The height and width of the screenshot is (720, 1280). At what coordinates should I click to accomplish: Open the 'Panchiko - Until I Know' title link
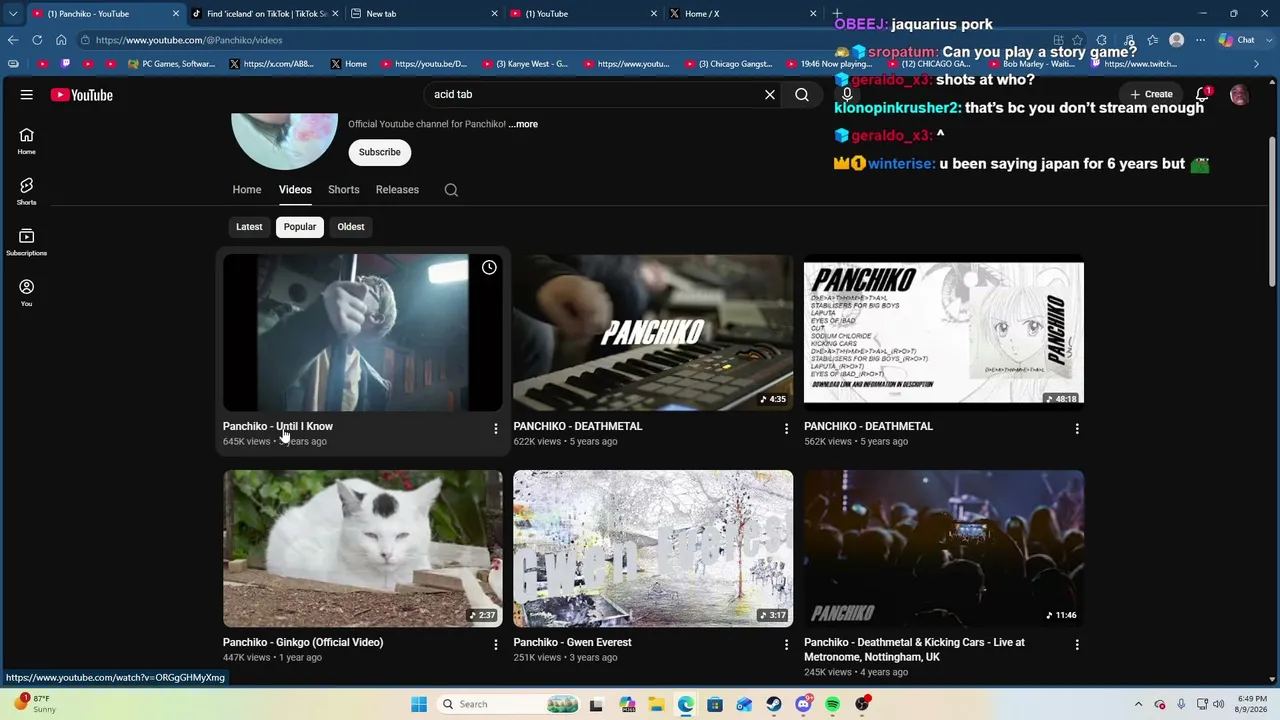(278, 427)
